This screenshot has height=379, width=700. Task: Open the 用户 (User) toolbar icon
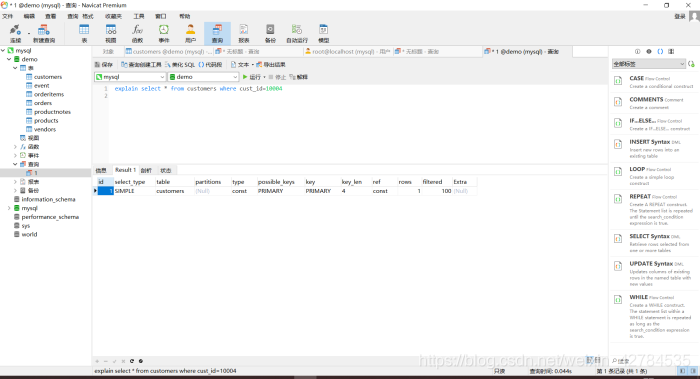coord(191,33)
